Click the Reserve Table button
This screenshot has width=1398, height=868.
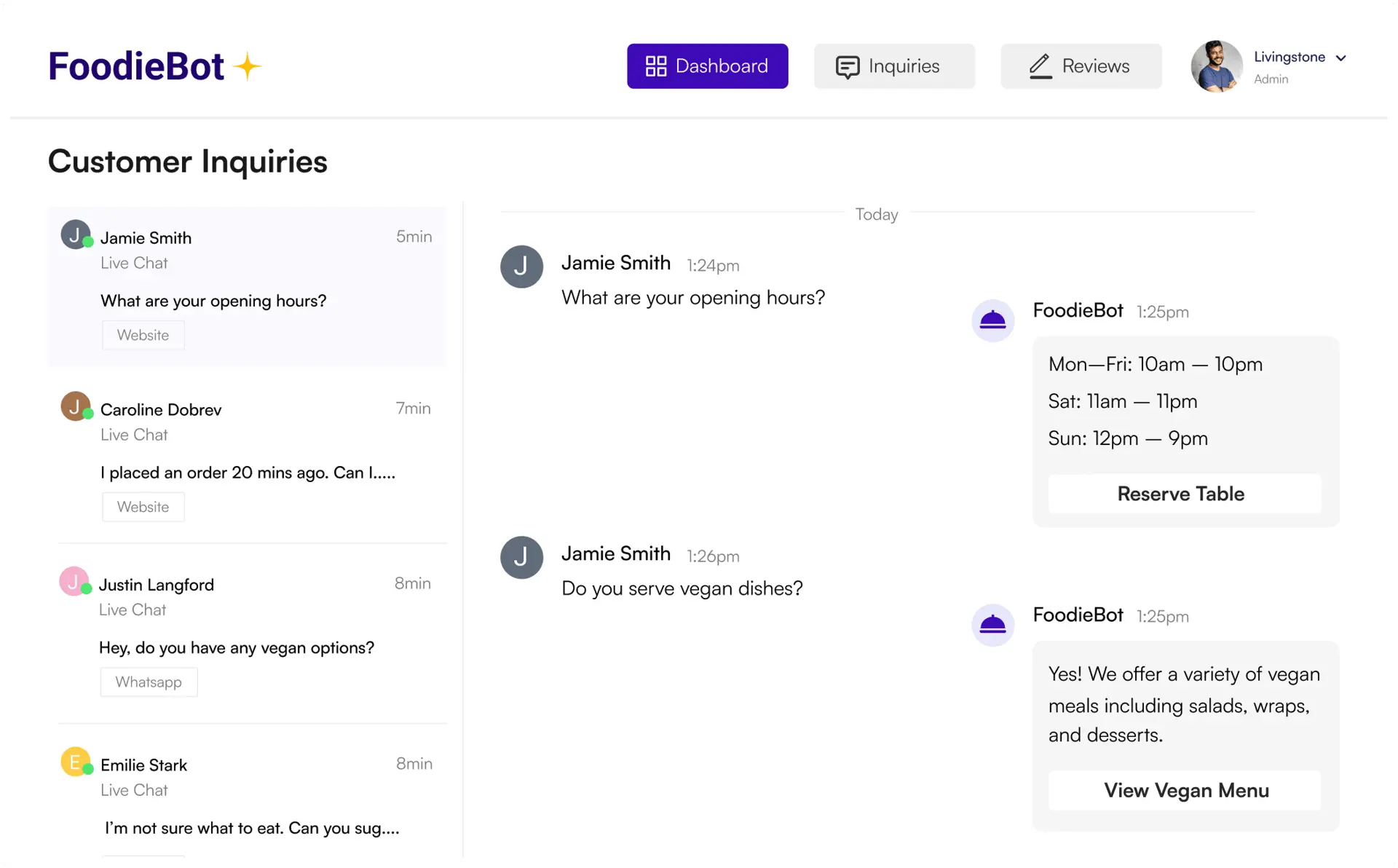pos(1180,494)
